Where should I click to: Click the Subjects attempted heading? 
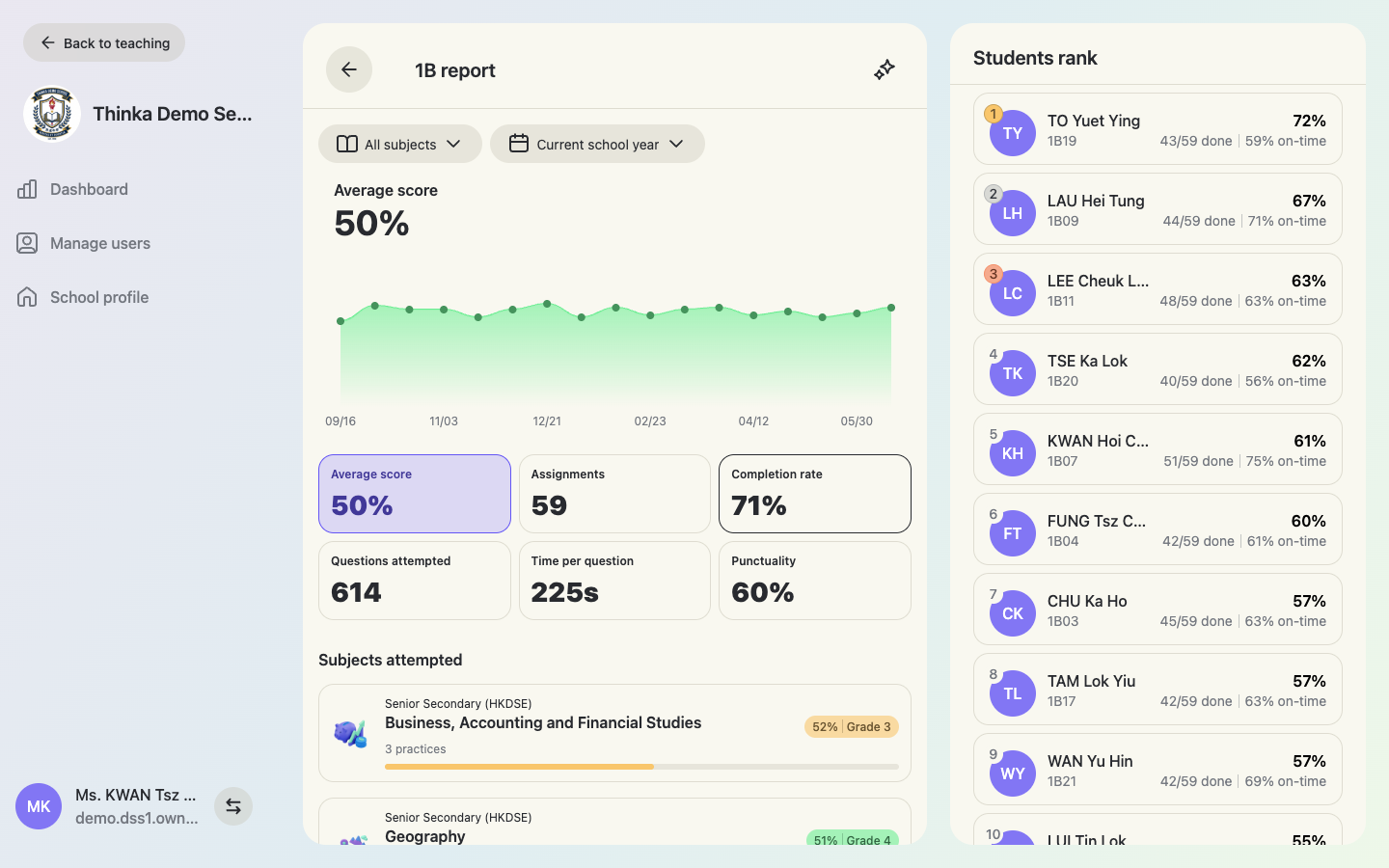(391, 660)
